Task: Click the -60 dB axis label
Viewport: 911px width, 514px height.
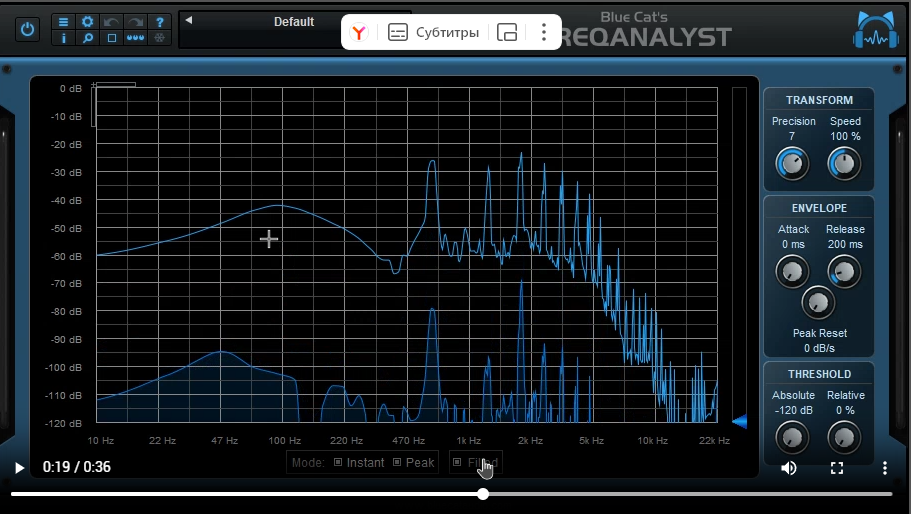Action: pyautogui.click(x=66, y=256)
